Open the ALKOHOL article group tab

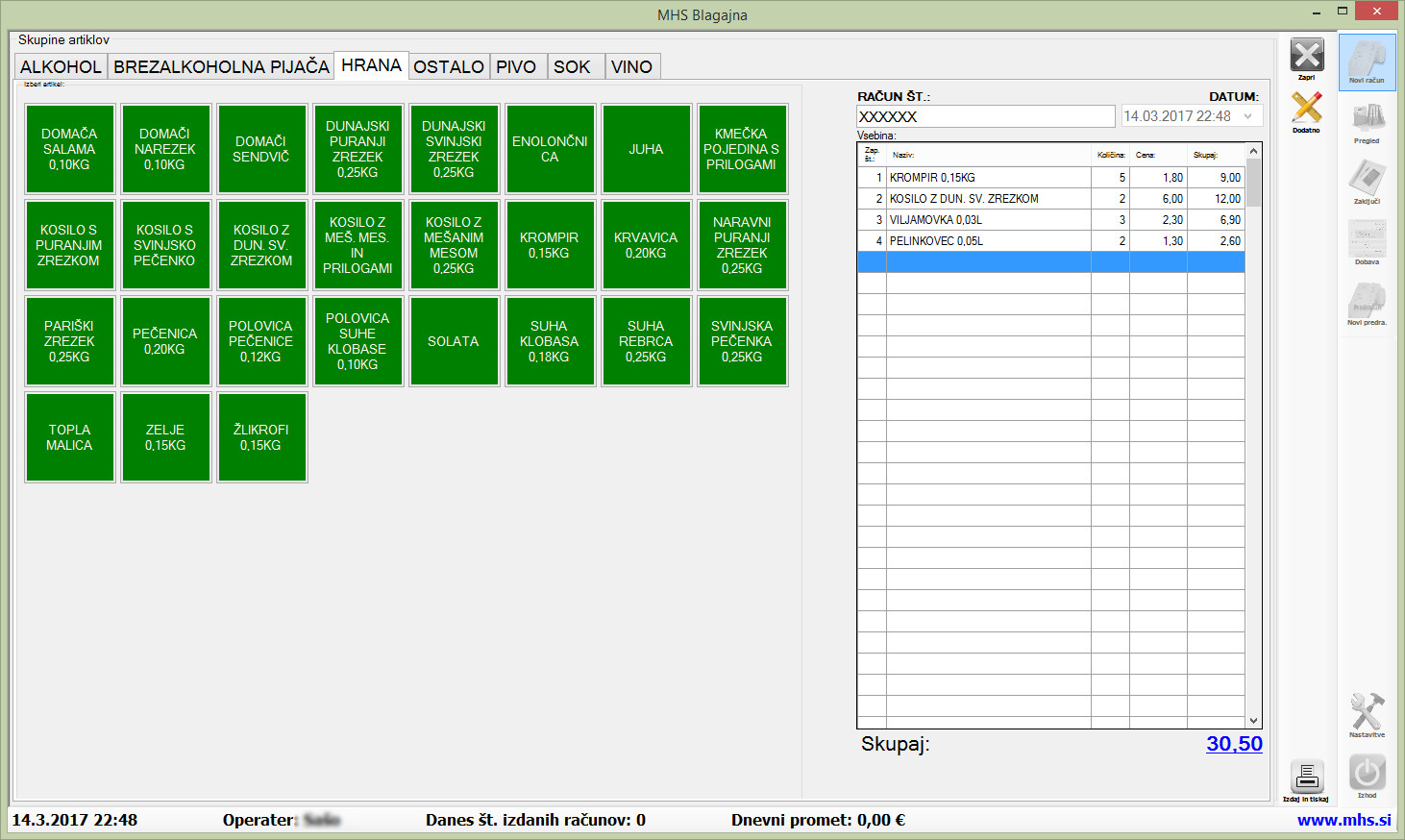pos(61,67)
